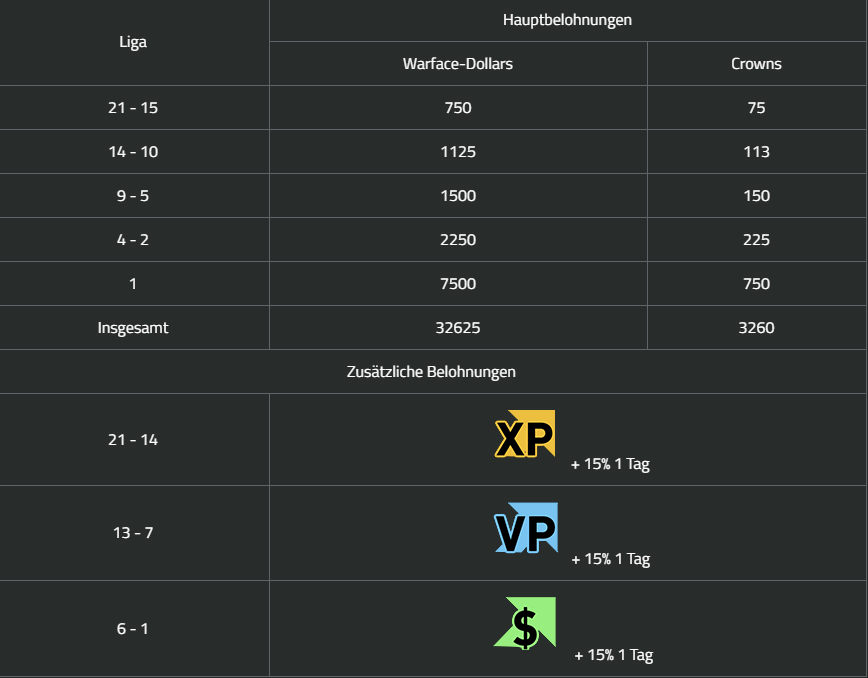Select the Zusätzliche Belohnungen section header
The width and height of the screenshot is (868, 678).
pyautogui.click(x=431, y=371)
